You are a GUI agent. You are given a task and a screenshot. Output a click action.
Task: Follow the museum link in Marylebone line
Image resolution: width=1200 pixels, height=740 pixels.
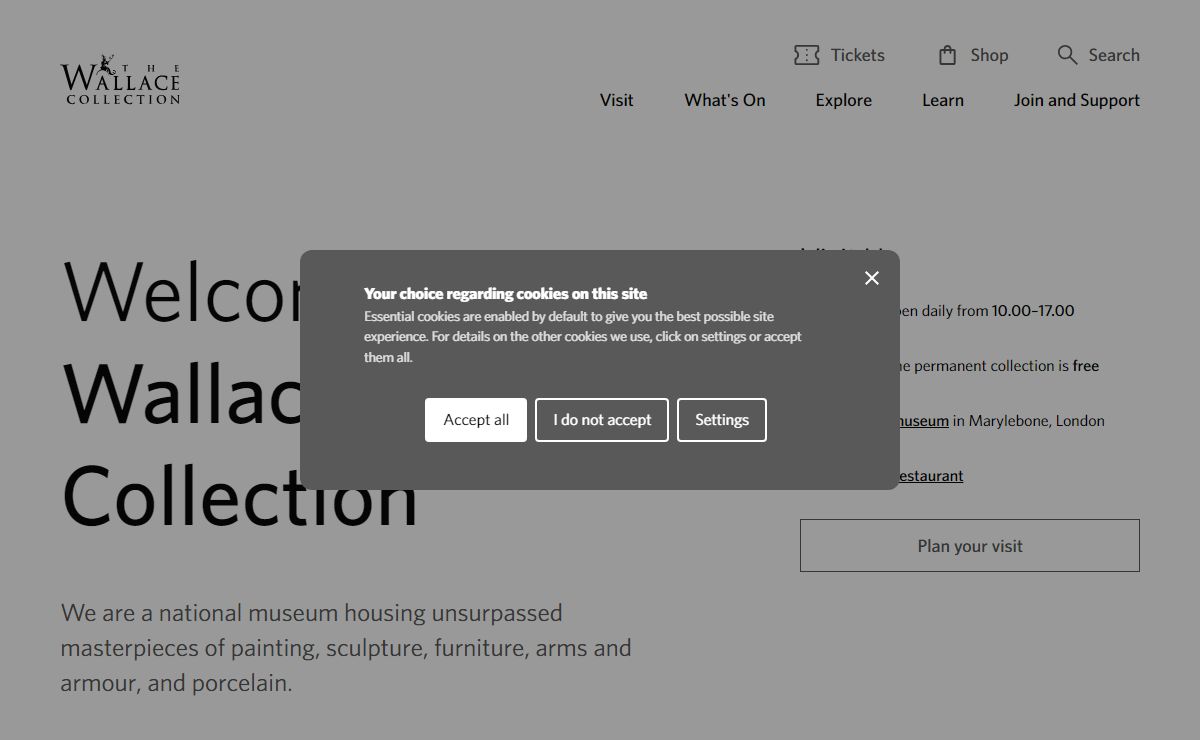click(924, 421)
